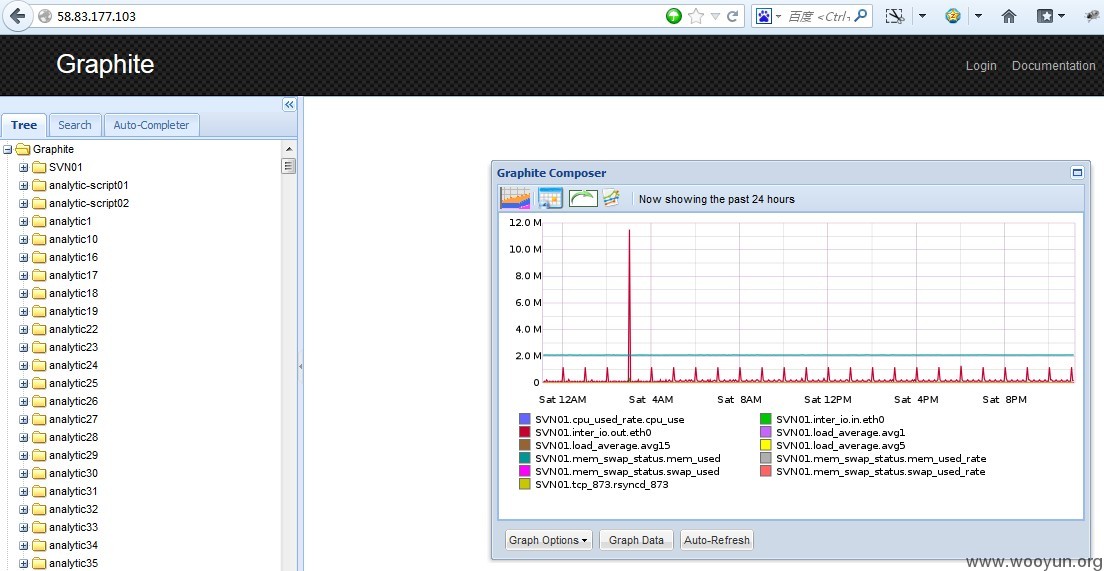Click the magnifier search icon in search box
This screenshot has width=1104, height=571.
[860, 15]
